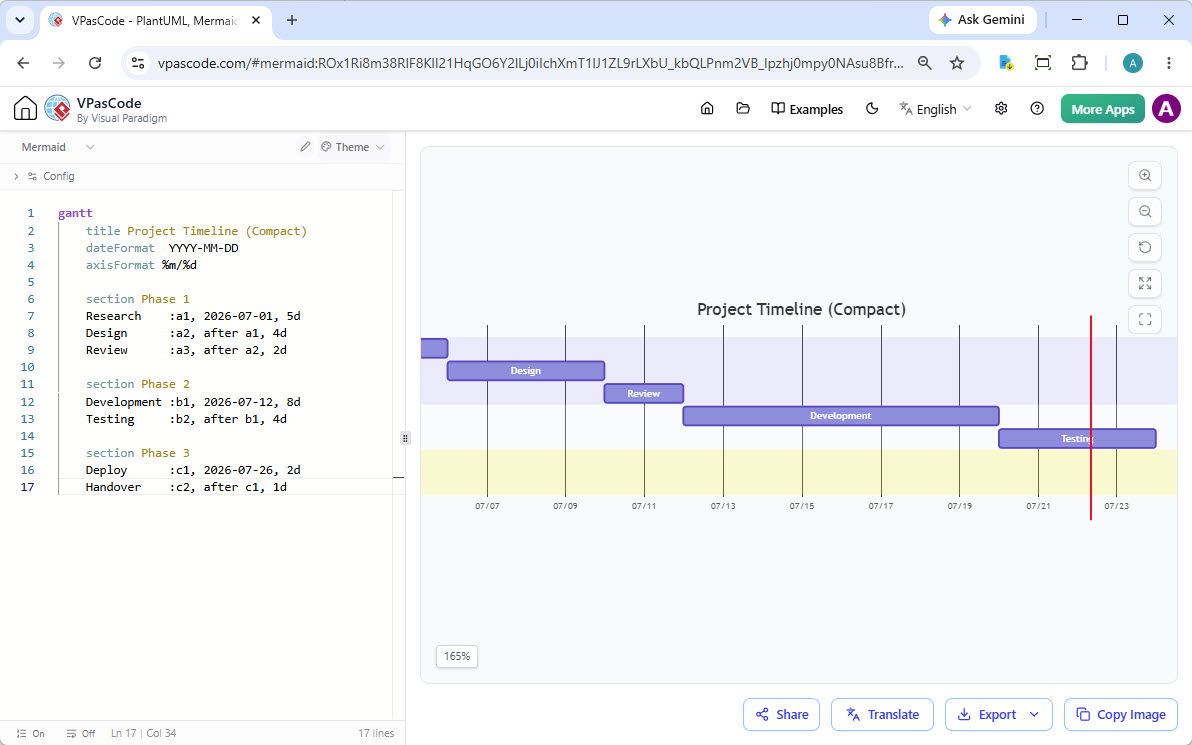Open settings with the gear icon
Screen dimensions: 1192x745
coord(1001,109)
